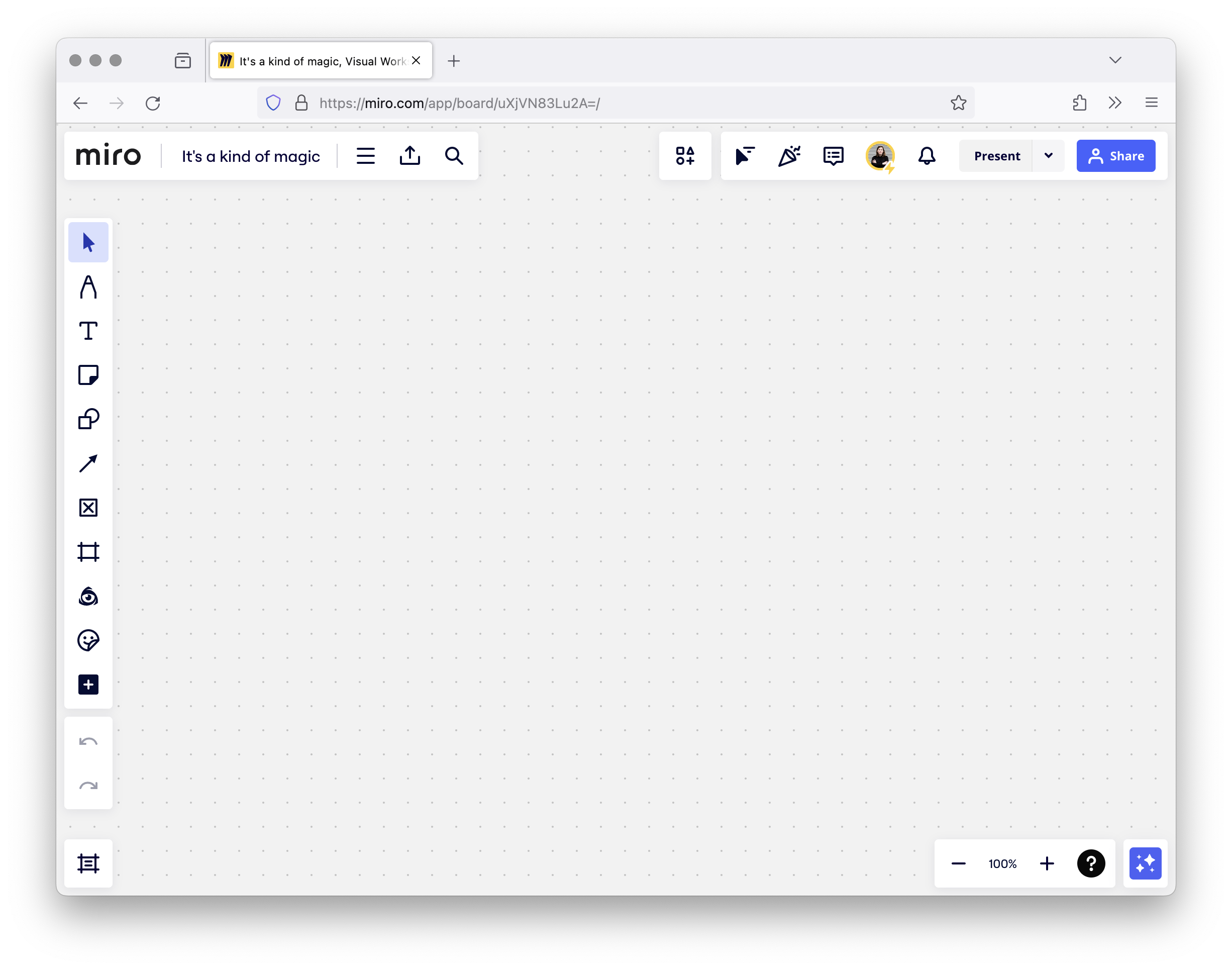Toggle the frames panel at bottom left
Screen dimensions: 1232x970
88,863
